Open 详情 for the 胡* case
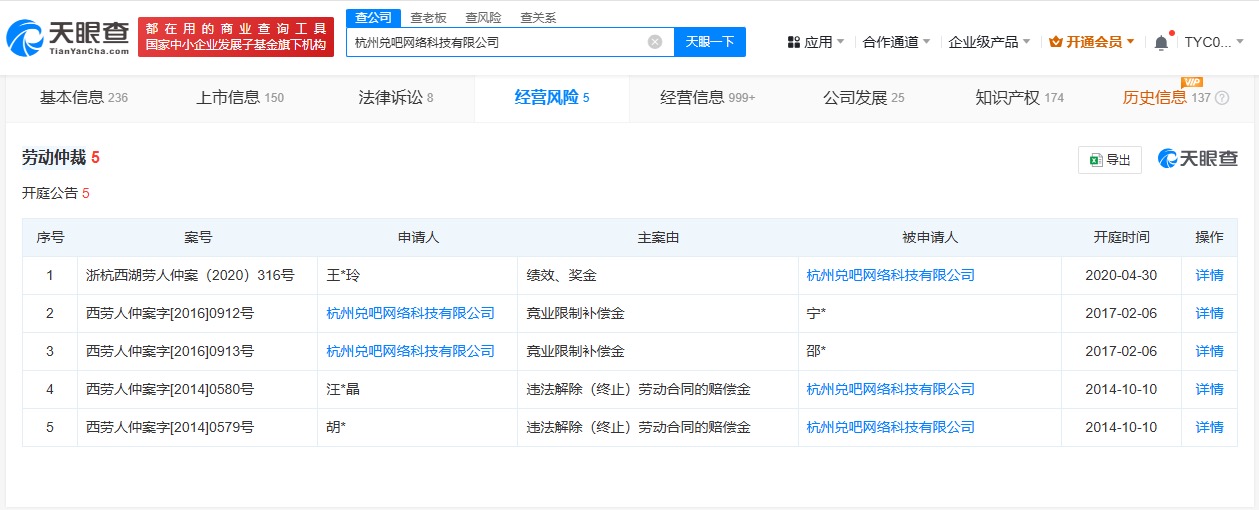1259x510 pixels. click(x=1209, y=427)
